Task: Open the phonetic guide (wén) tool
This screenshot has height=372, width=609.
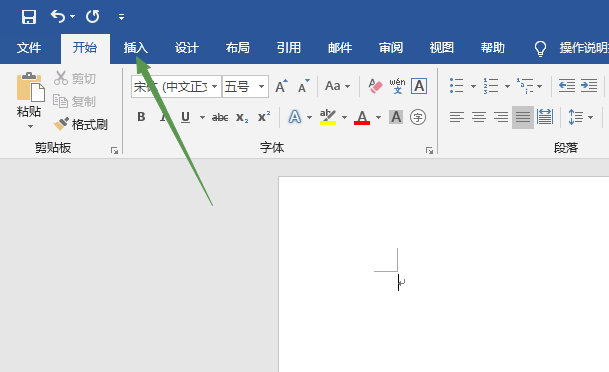Action: coord(397,86)
